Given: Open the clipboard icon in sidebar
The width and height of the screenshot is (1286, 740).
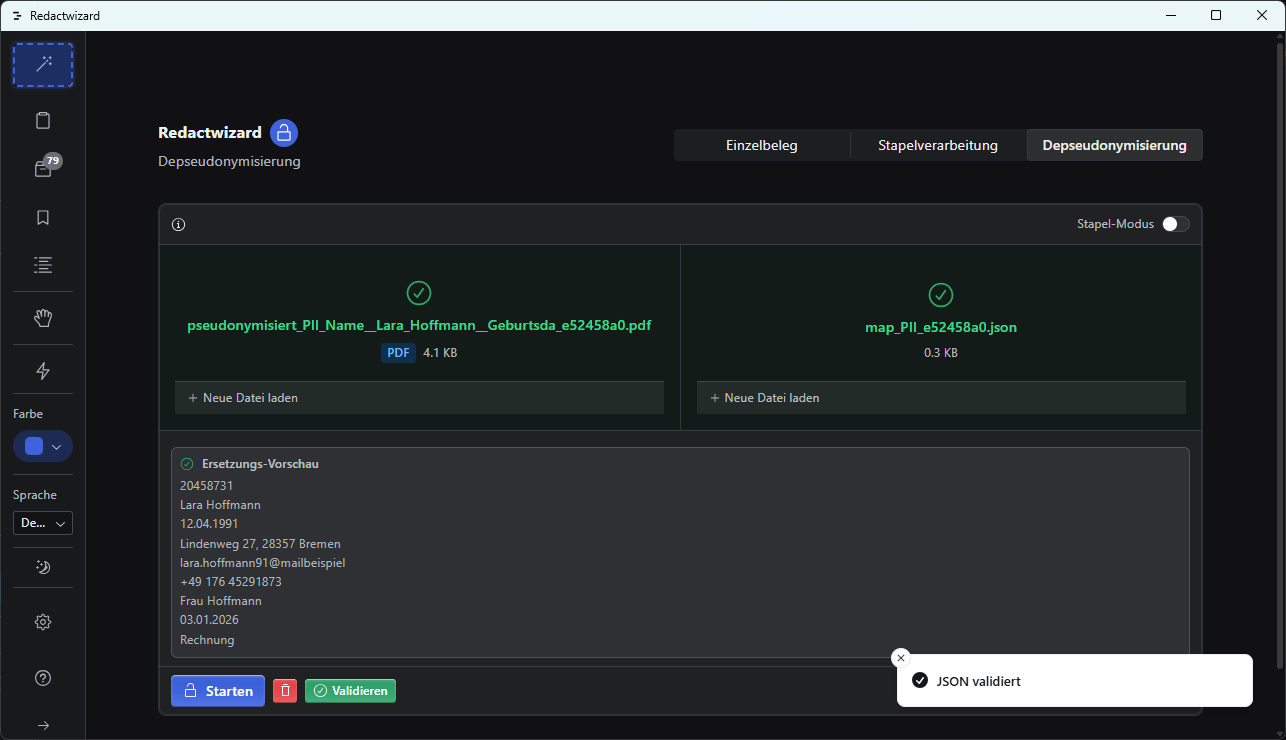Looking at the screenshot, I should point(43,121).
